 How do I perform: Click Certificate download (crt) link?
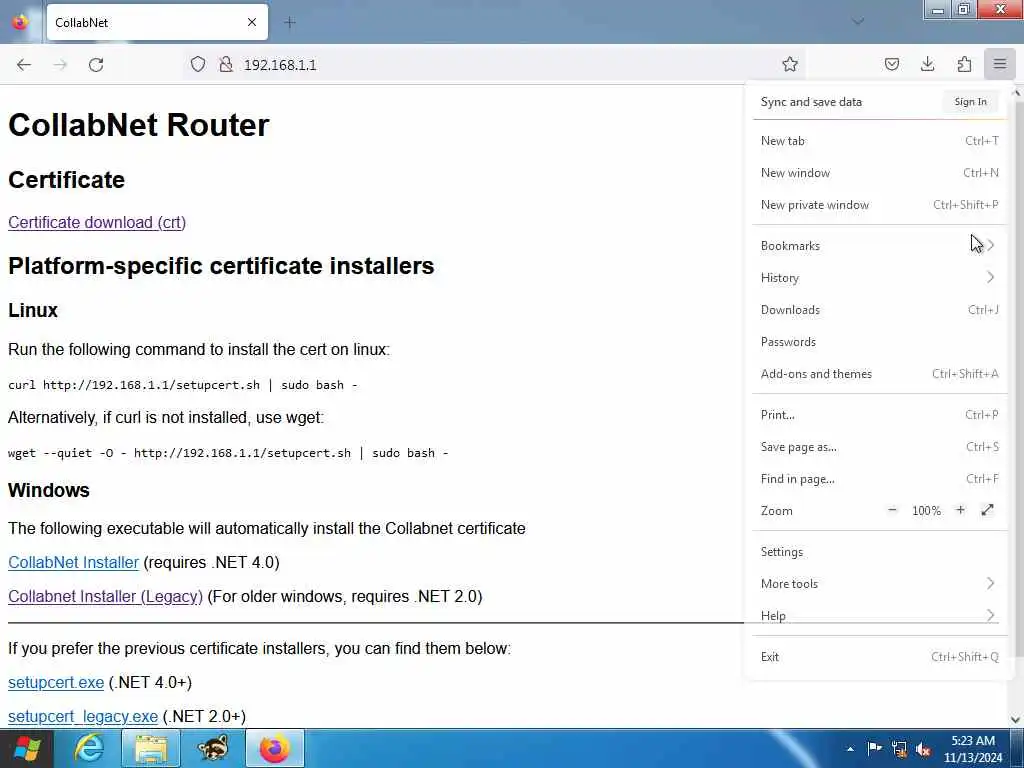pyautogui.click(x=97, y=222)
